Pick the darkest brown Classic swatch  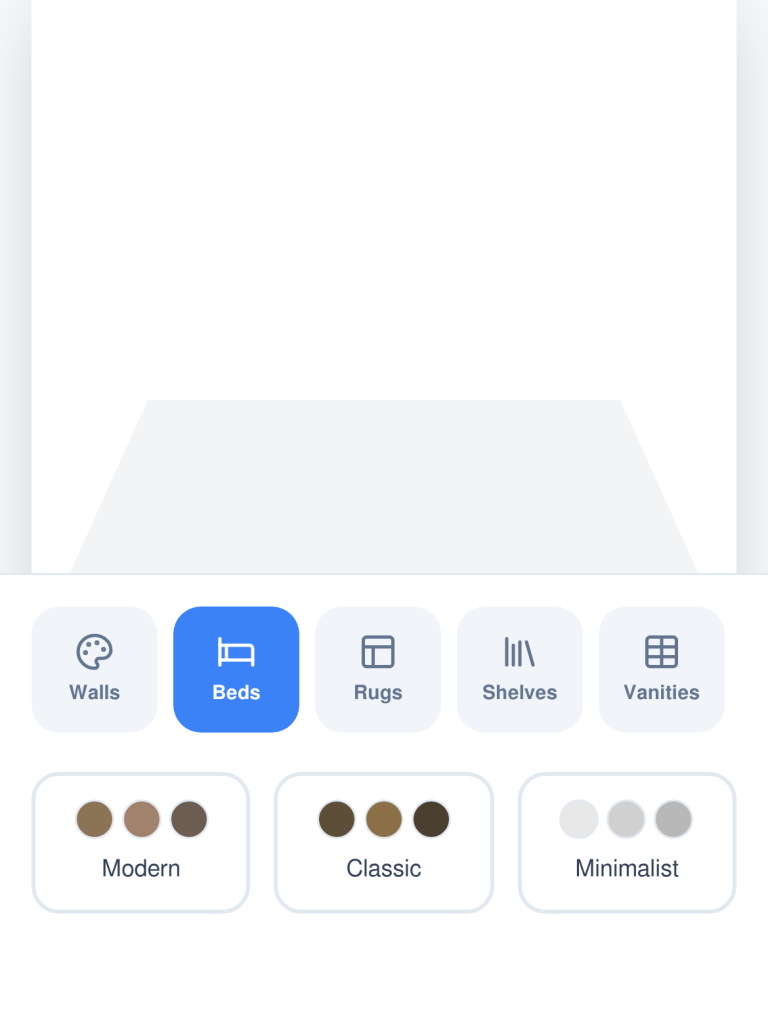pyautogui.click(x=431, y=819)
